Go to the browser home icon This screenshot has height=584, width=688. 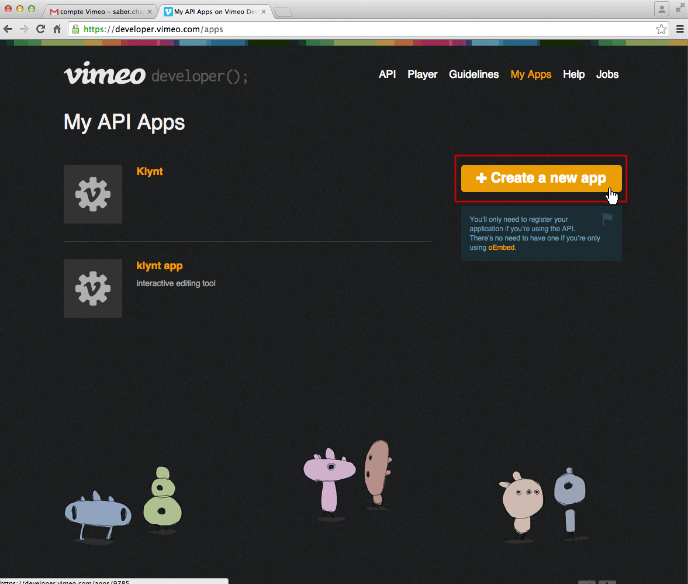[57, 29]
